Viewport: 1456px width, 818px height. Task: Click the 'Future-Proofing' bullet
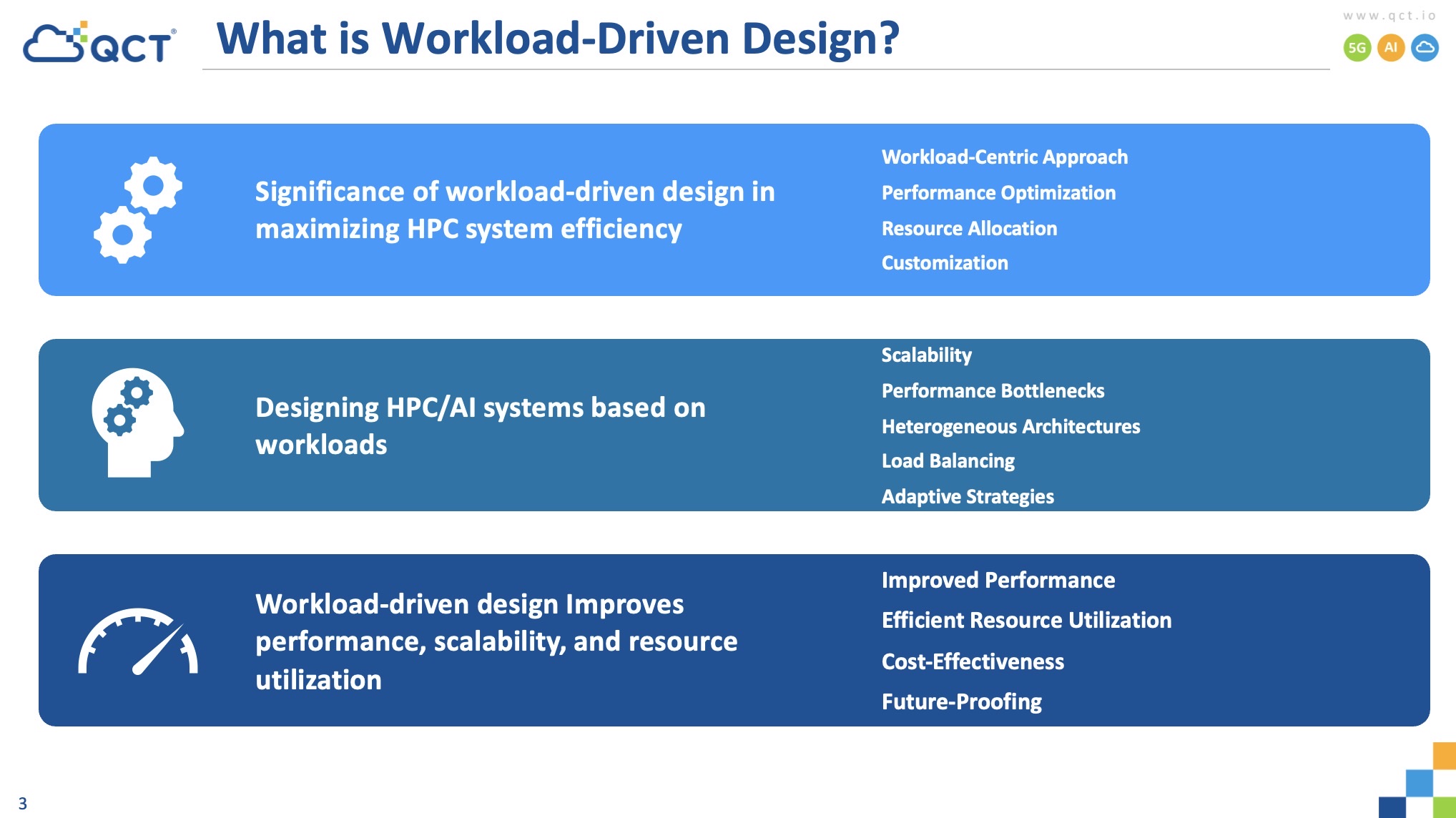coord(961,701)
